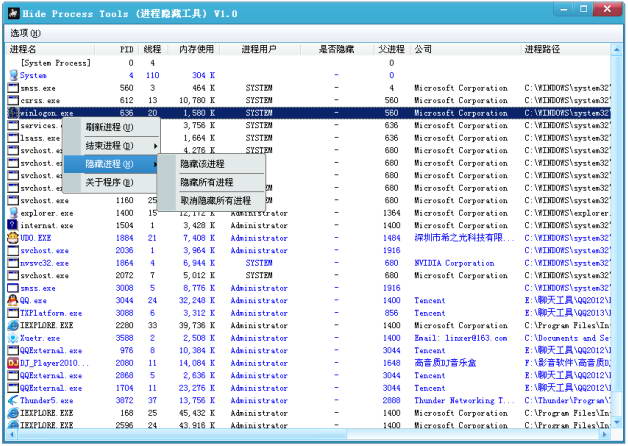Click the 10,780 K memory value
Image resolution: width=628 pixels, height=446 pixels.
[197, 100]
